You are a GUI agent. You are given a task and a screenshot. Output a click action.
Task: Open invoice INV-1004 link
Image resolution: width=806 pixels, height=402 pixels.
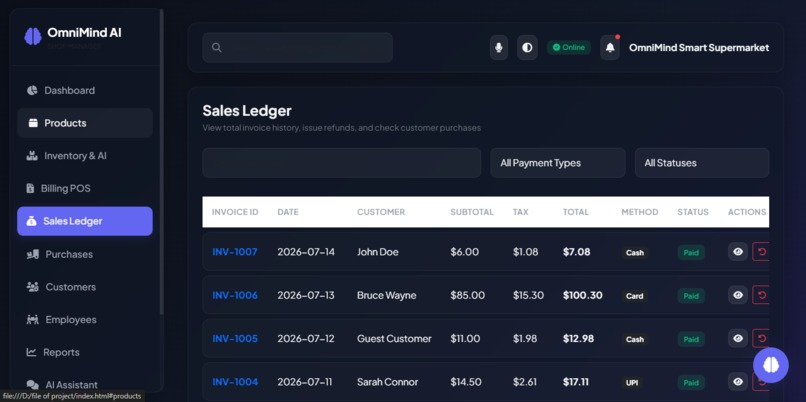click(235, 382)
